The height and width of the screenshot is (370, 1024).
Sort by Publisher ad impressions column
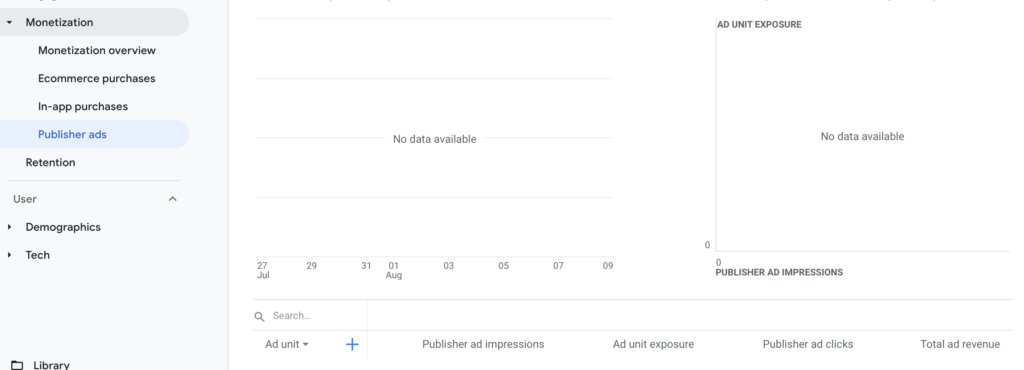(x=483, y=345)
